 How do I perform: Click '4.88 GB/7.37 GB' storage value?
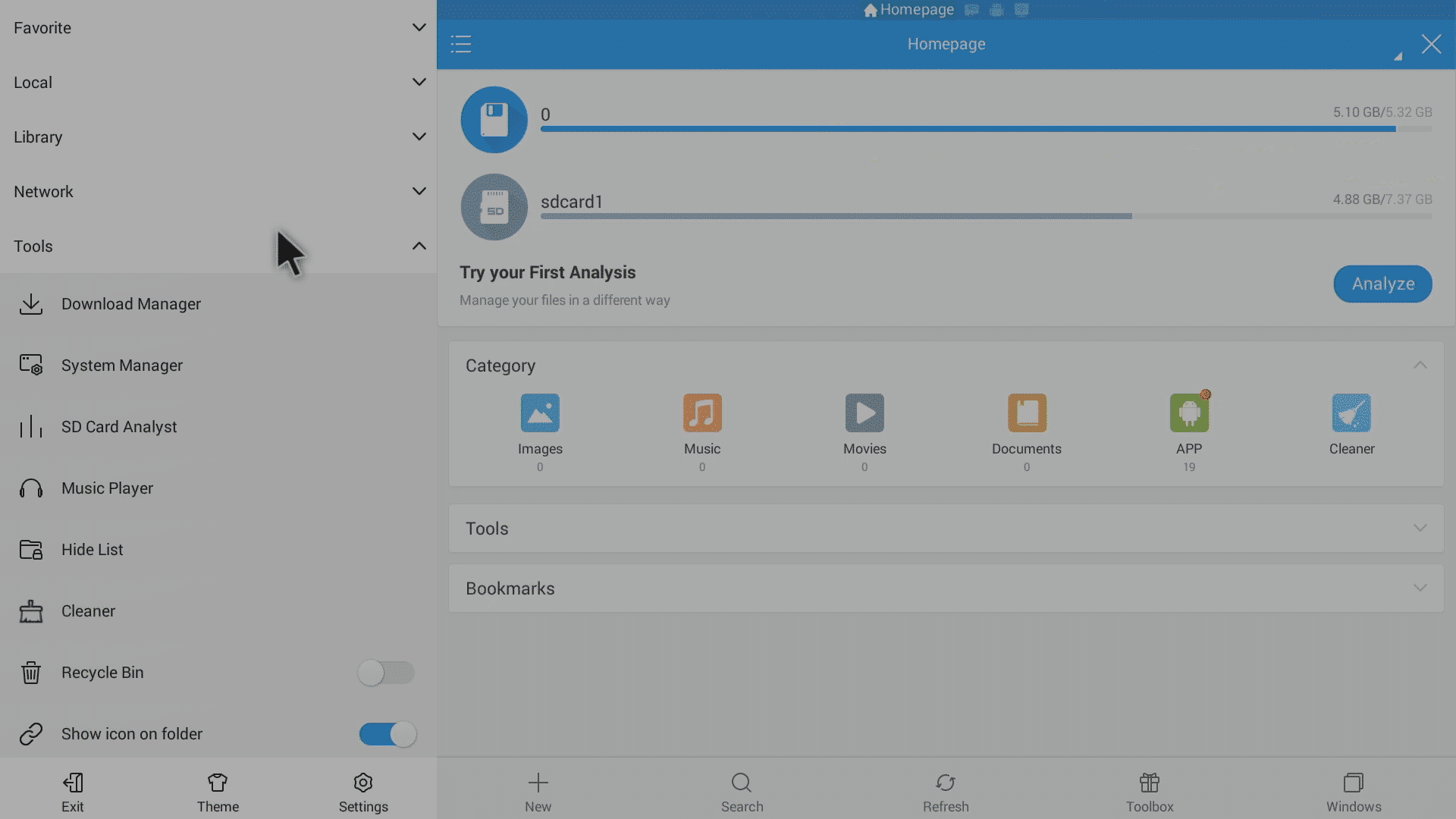tap(1382, 199)
